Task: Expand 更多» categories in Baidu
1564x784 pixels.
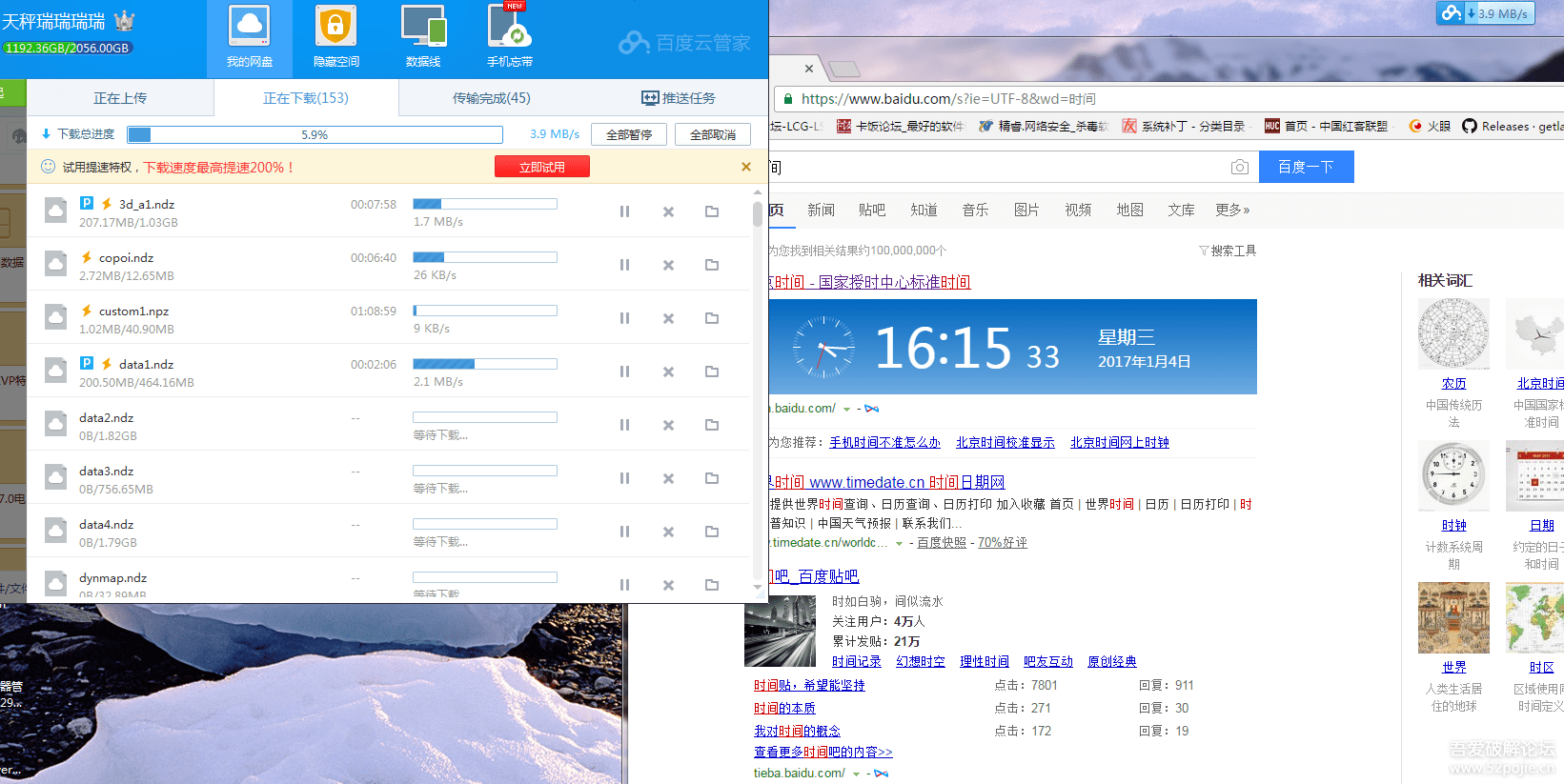Action: 1232,210
